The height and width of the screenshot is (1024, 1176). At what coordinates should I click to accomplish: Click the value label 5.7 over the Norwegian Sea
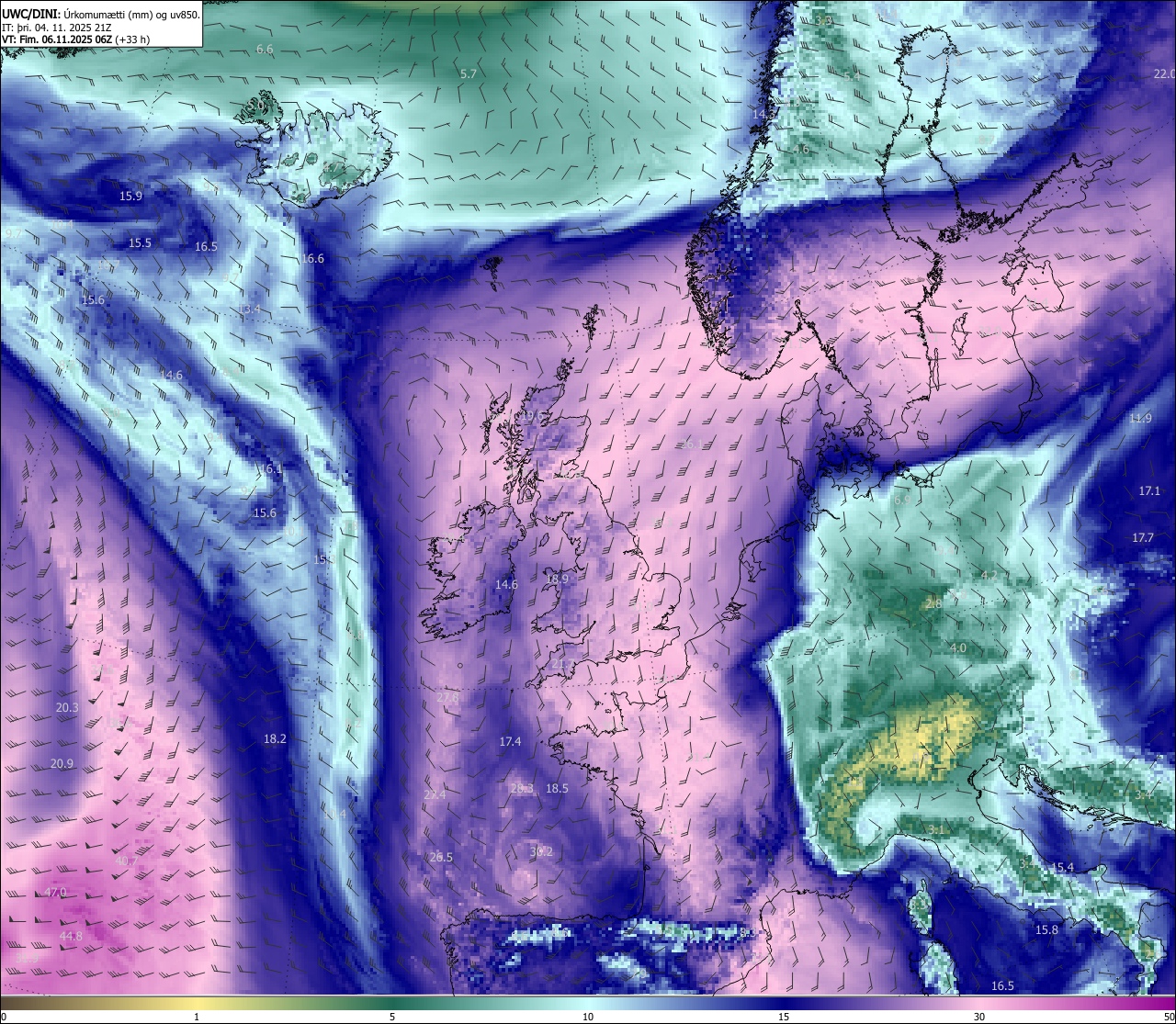click(x=469, y=73)
